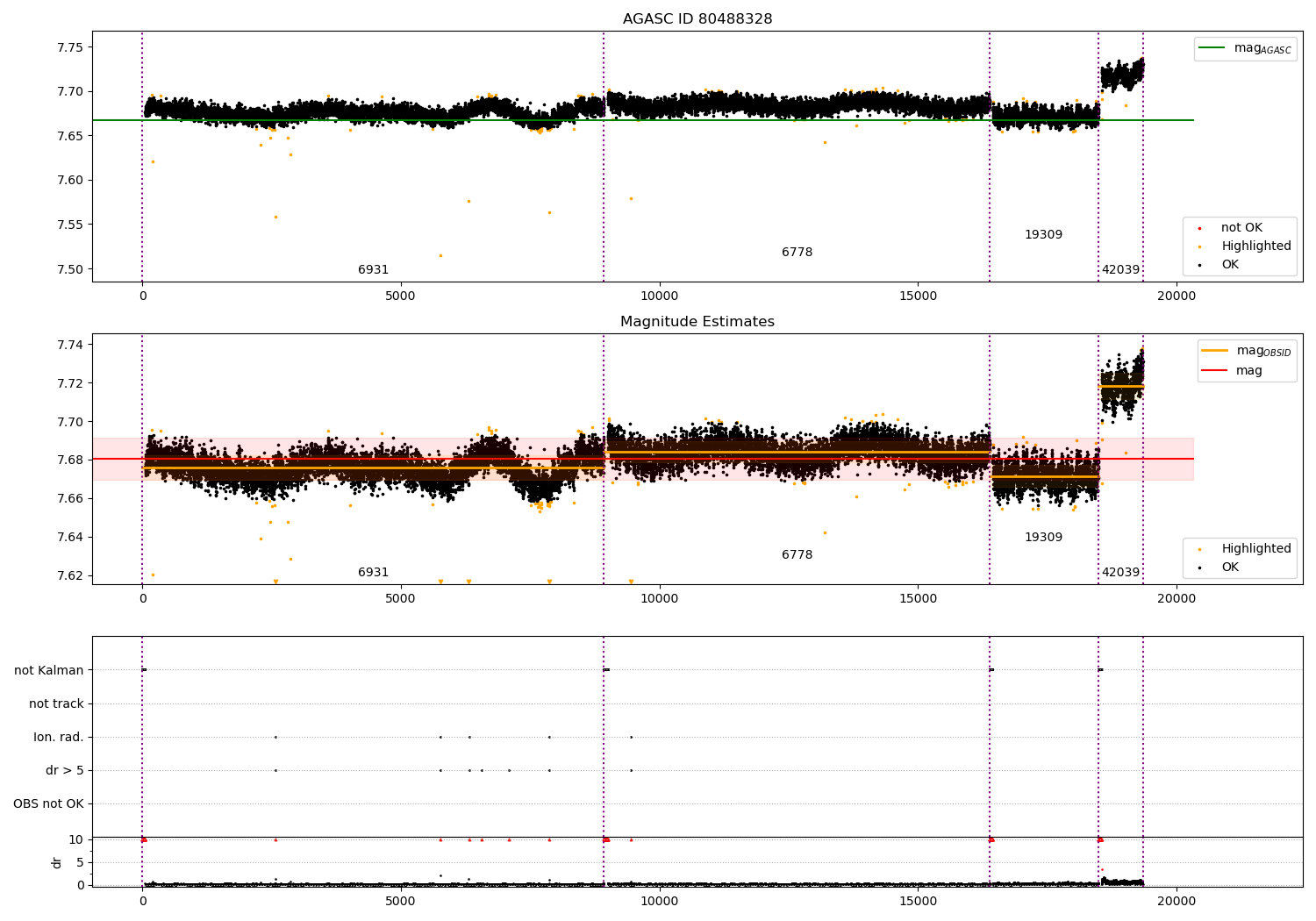Click obsid label 6778 in Magnitude Estimates plot
The width and height of the screenshot is (1316, 921).
[797, 555]
